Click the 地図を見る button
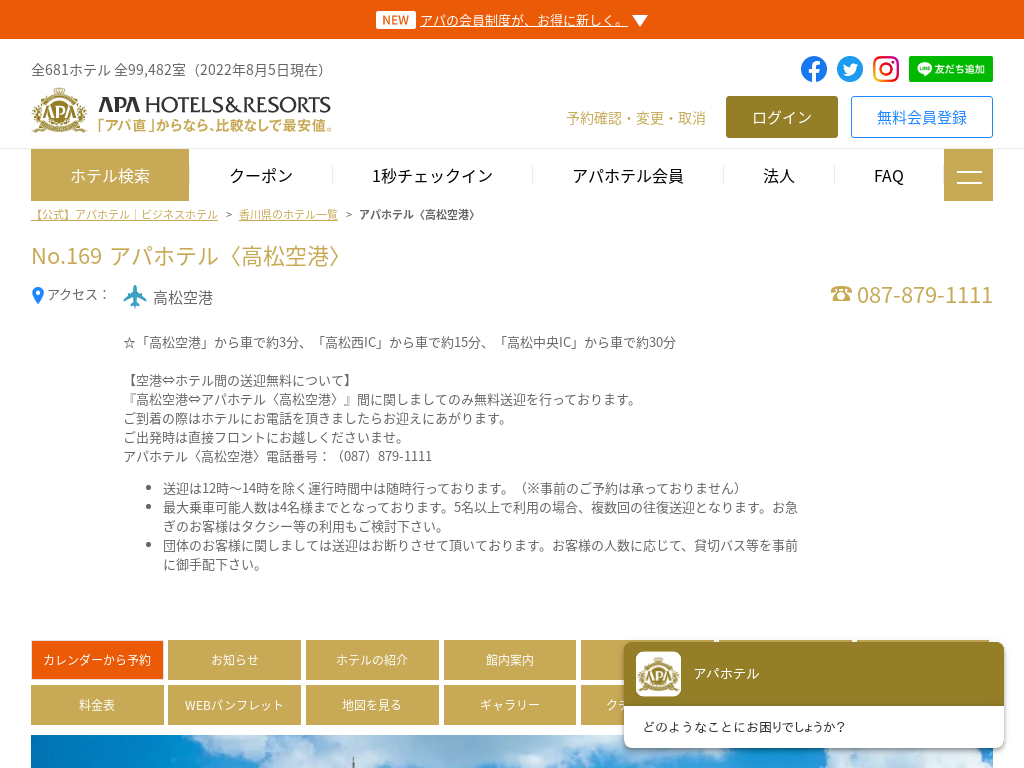 [372, 705]
